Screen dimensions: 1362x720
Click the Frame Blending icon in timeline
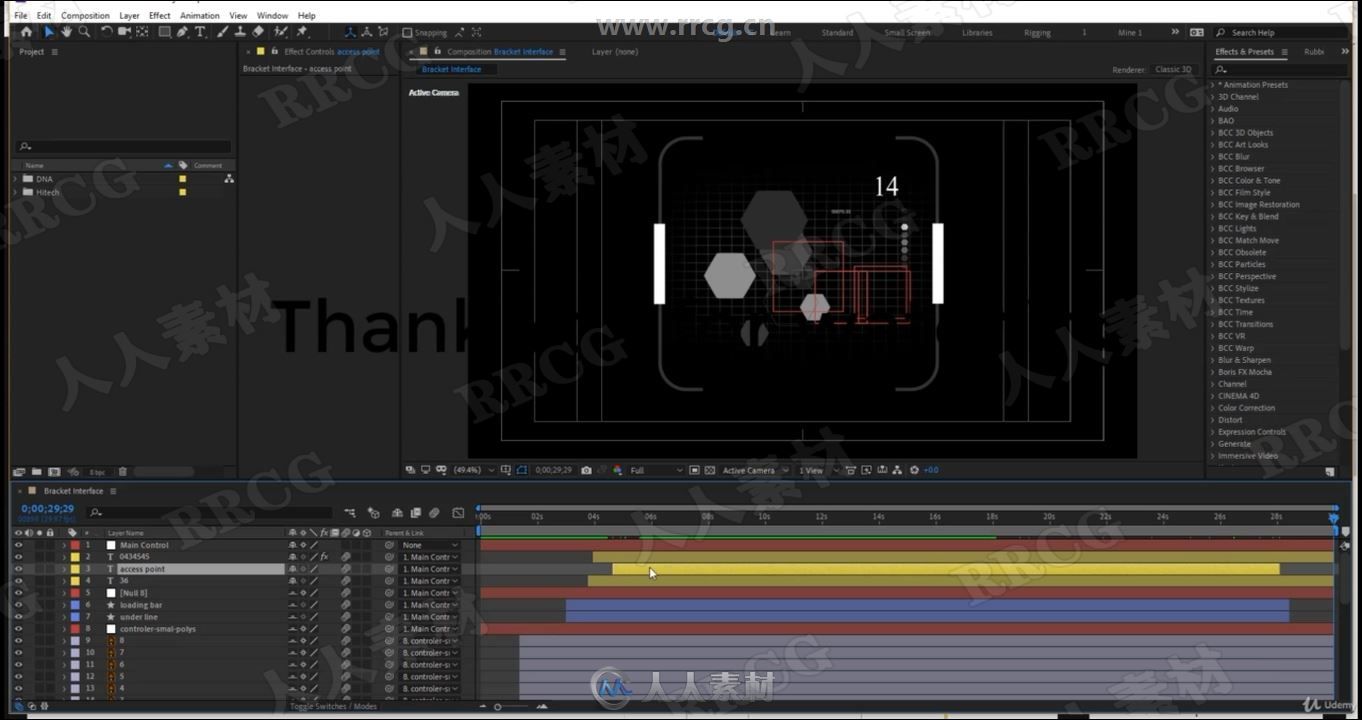[x=416, y=513]
